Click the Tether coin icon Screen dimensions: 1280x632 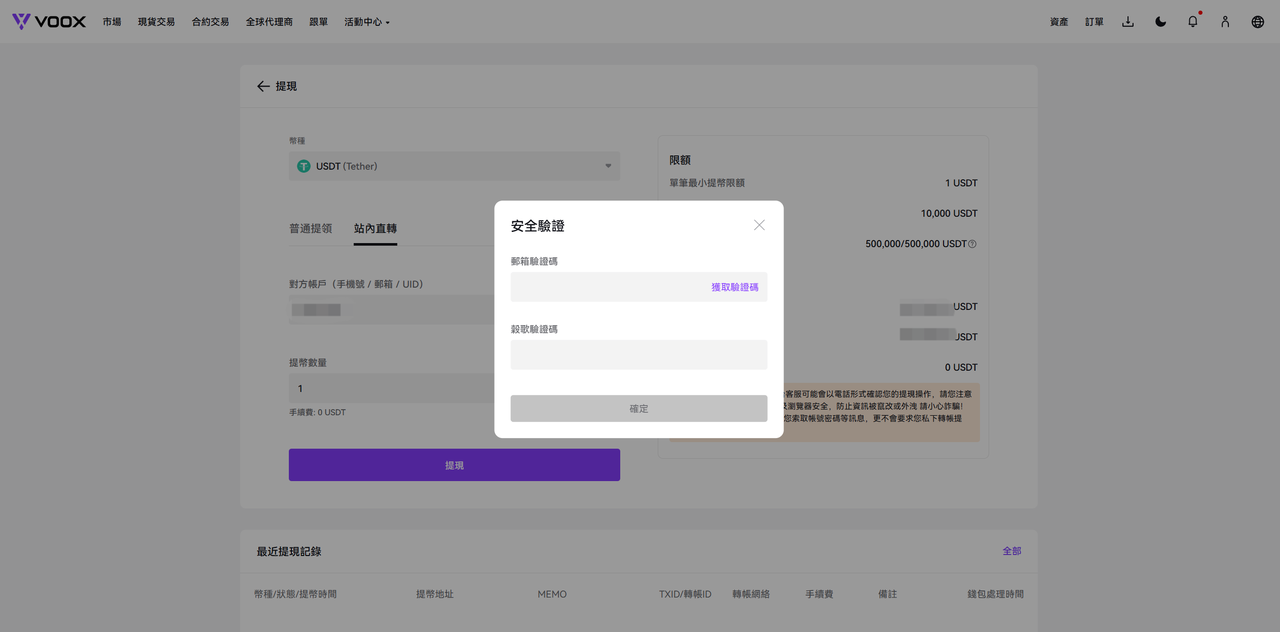(x=304, y=166)
